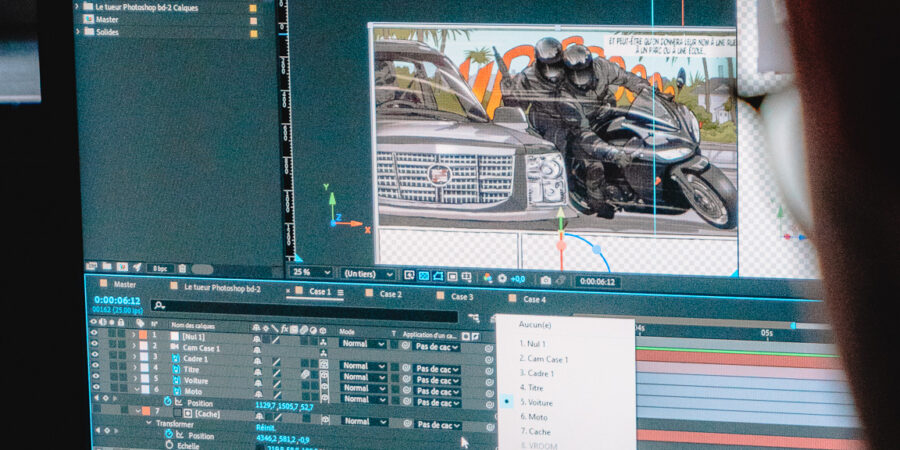
Task: Hide the Moto layer eye
Action: click(94, 387)
